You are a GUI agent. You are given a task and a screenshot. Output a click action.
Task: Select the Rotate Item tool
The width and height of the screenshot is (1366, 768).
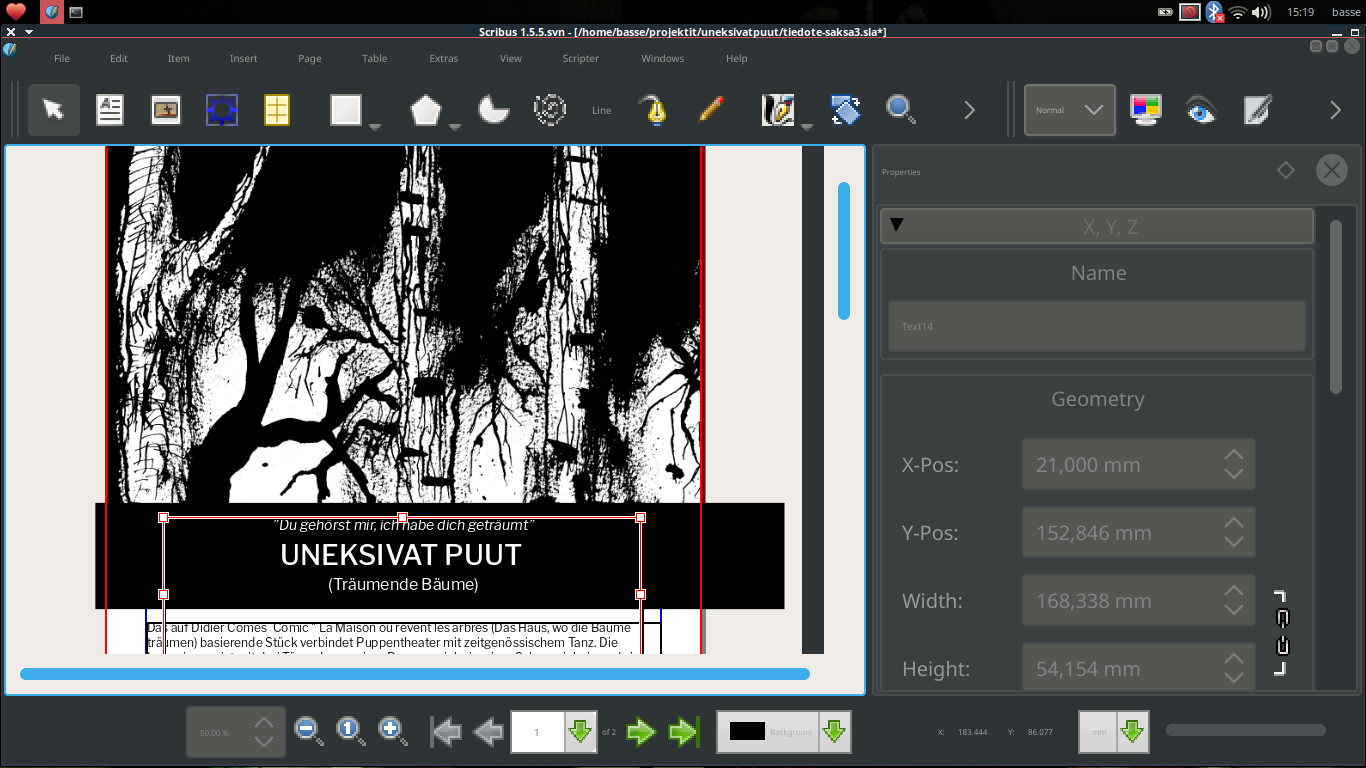pyautogui.click(x=844, y=110)
